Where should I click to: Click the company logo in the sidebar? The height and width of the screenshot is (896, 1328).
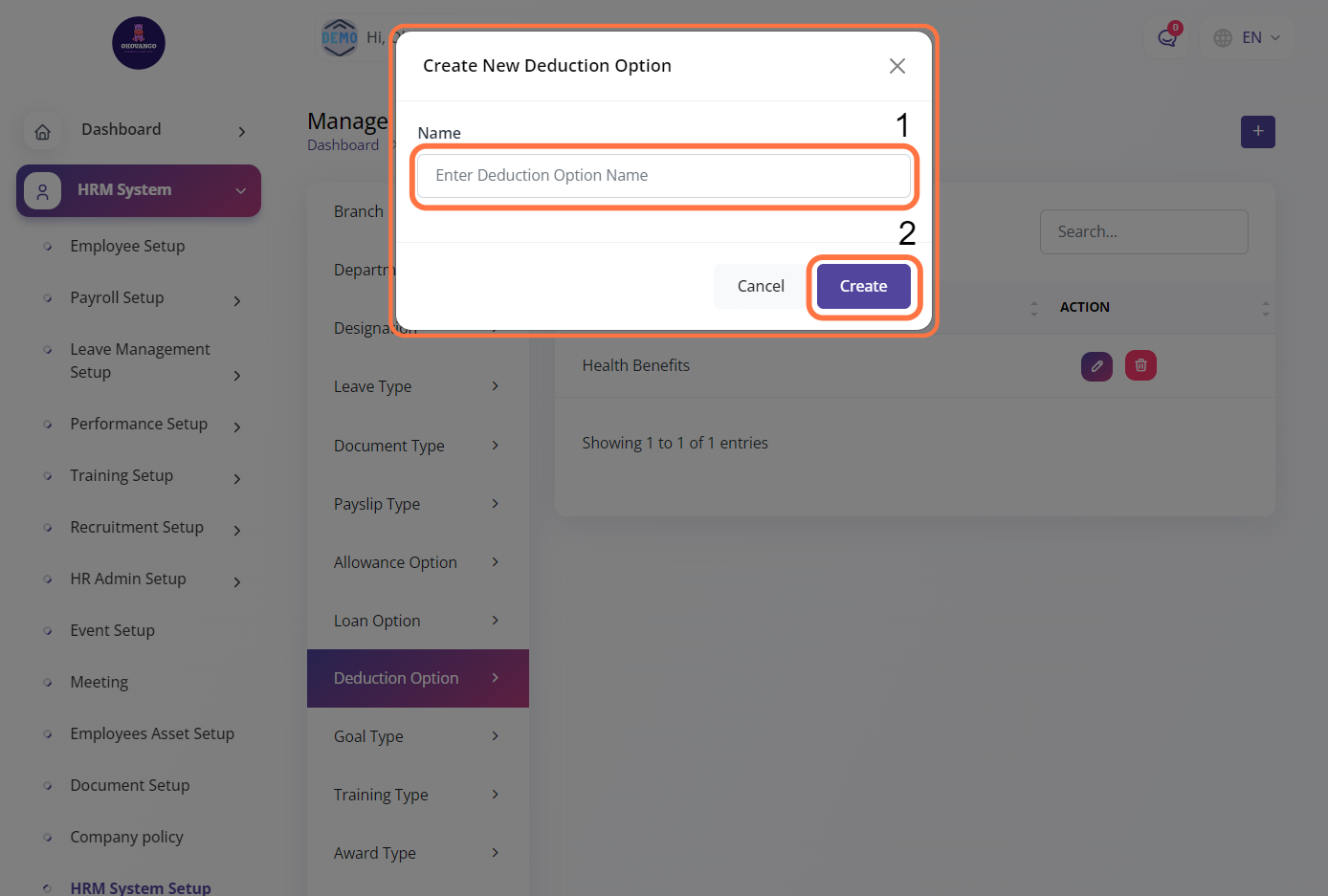click(x=139, y=43)
